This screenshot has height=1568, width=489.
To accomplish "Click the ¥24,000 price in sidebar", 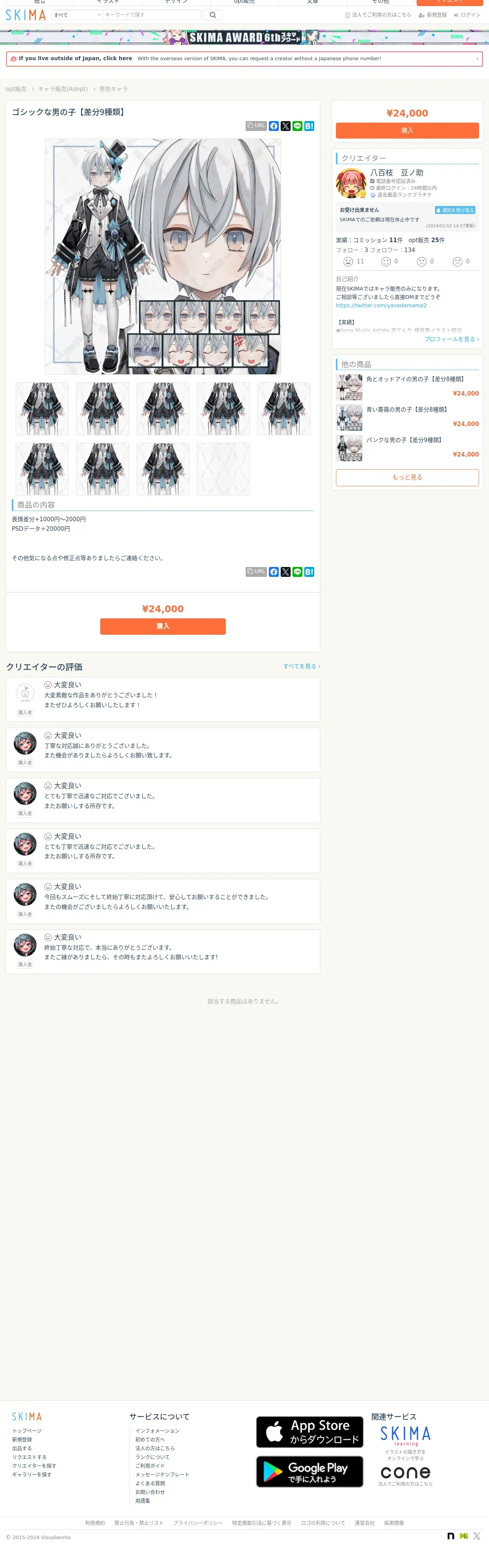I will (407, 113).
